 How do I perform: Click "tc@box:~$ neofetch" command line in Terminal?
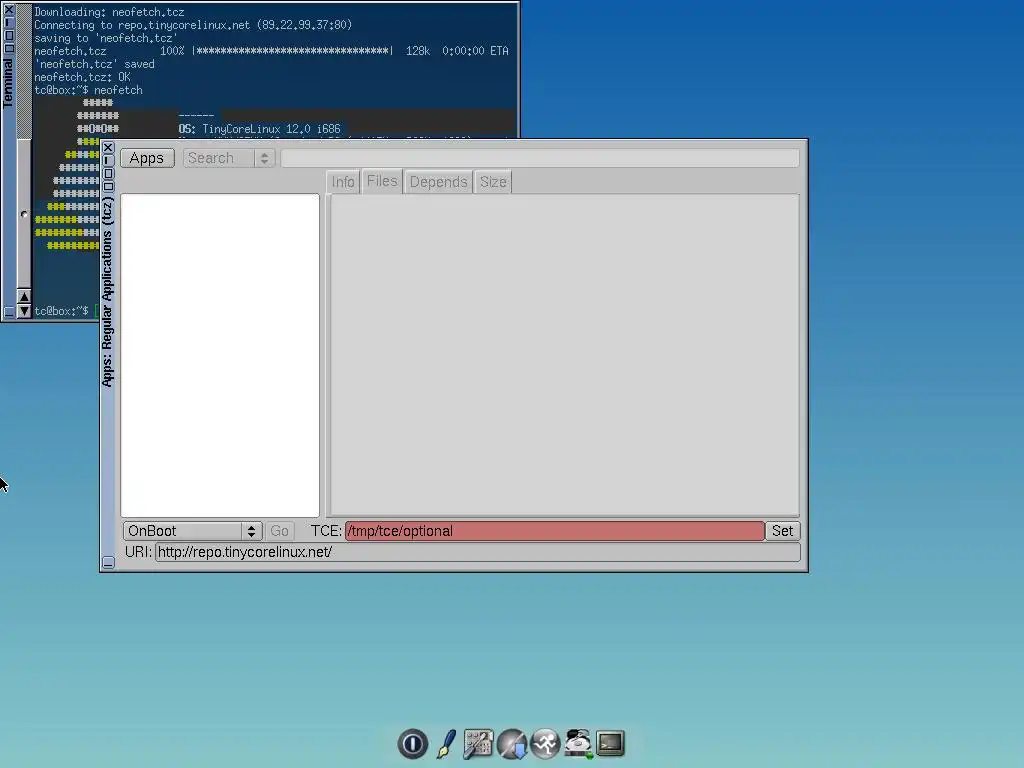click(88, 90)
